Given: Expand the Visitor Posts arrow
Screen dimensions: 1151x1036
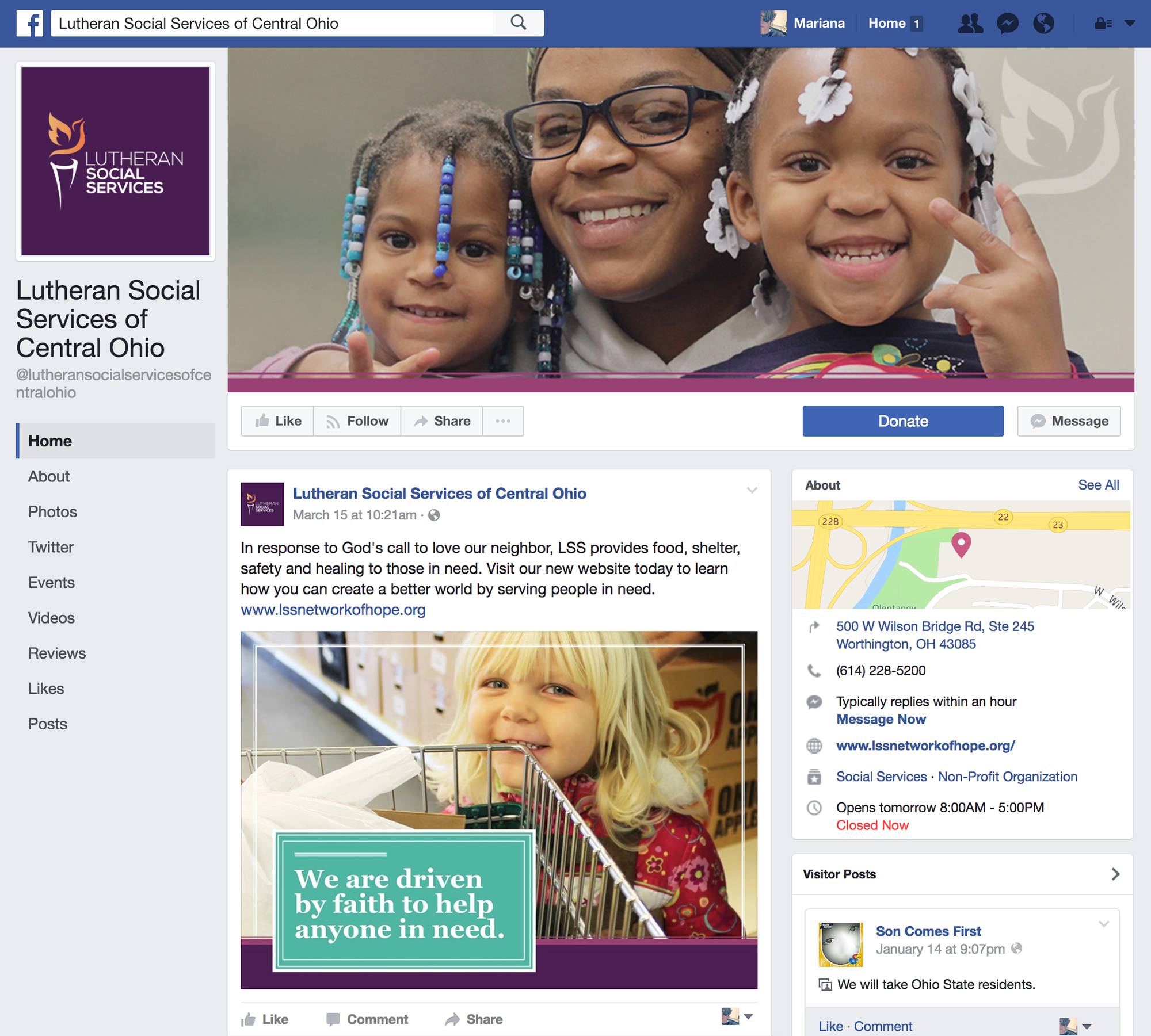Looking at the screenshot, I should click(1115, 874).
